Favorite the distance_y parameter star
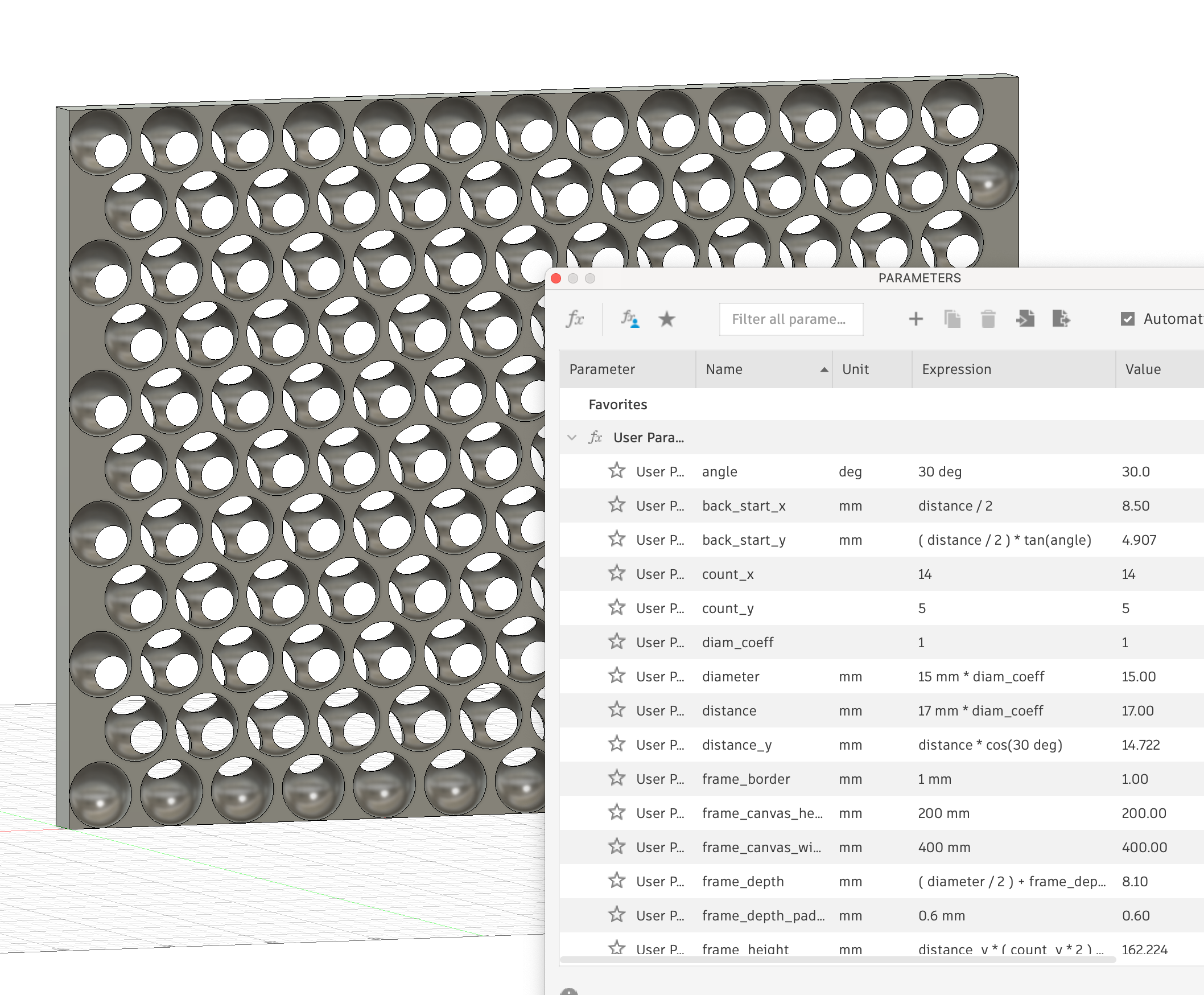This screenshot has height=995, width=1204. pos(616,744)
